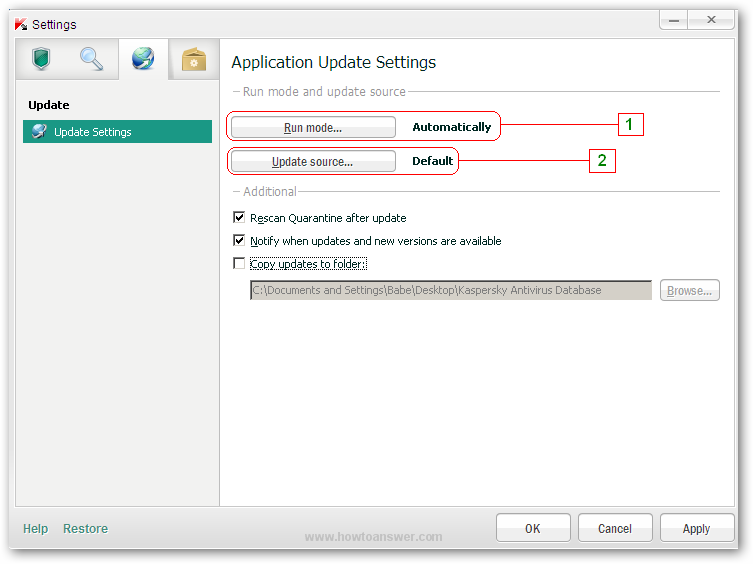Click the Restore link
753x564 pixels.
tap(85, 528)
